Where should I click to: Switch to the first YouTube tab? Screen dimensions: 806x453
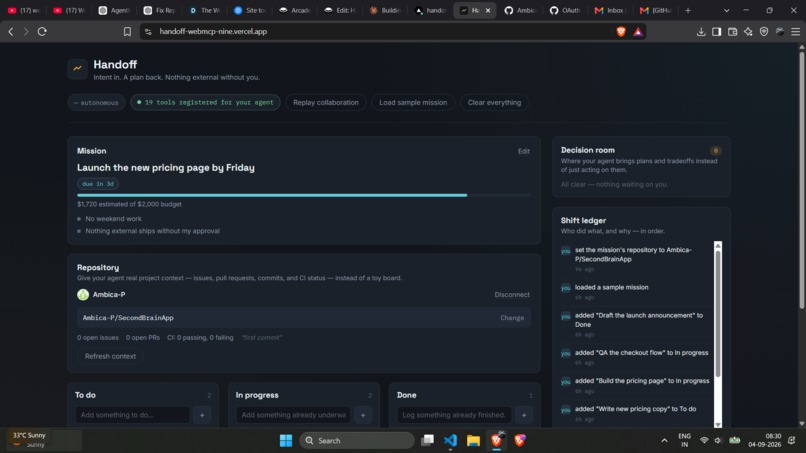click(24, 10)
